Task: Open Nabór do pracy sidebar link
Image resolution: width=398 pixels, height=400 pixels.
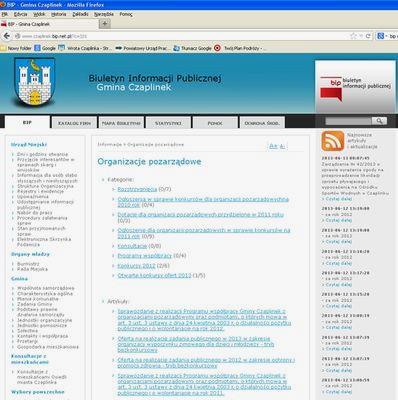Action: pyautogui.click(x=35, y=213)
